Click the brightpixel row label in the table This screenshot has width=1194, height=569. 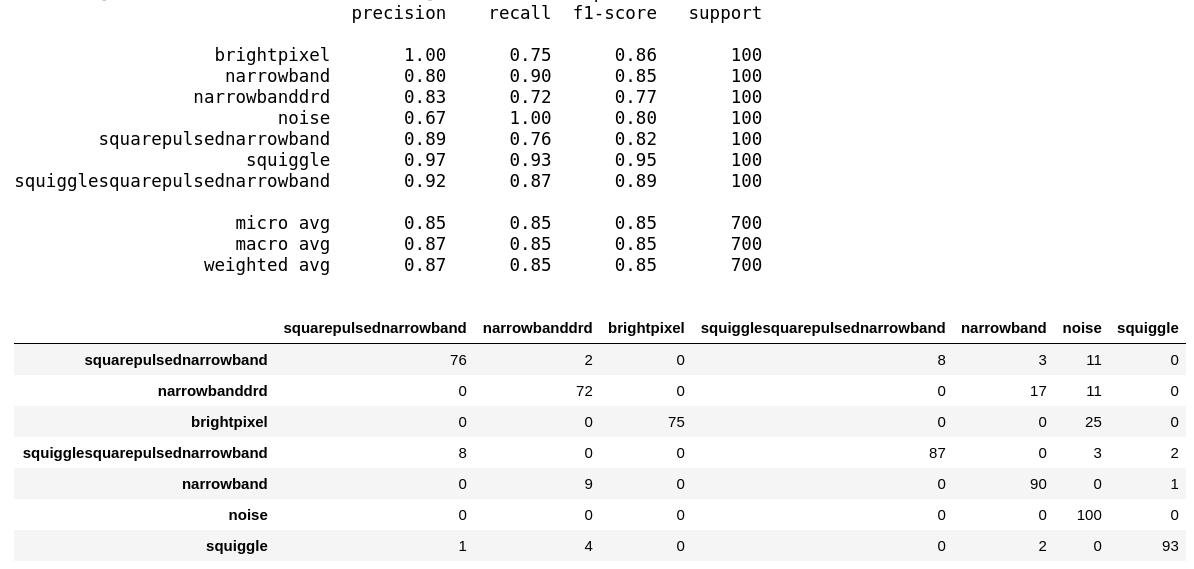pos(229,422)
